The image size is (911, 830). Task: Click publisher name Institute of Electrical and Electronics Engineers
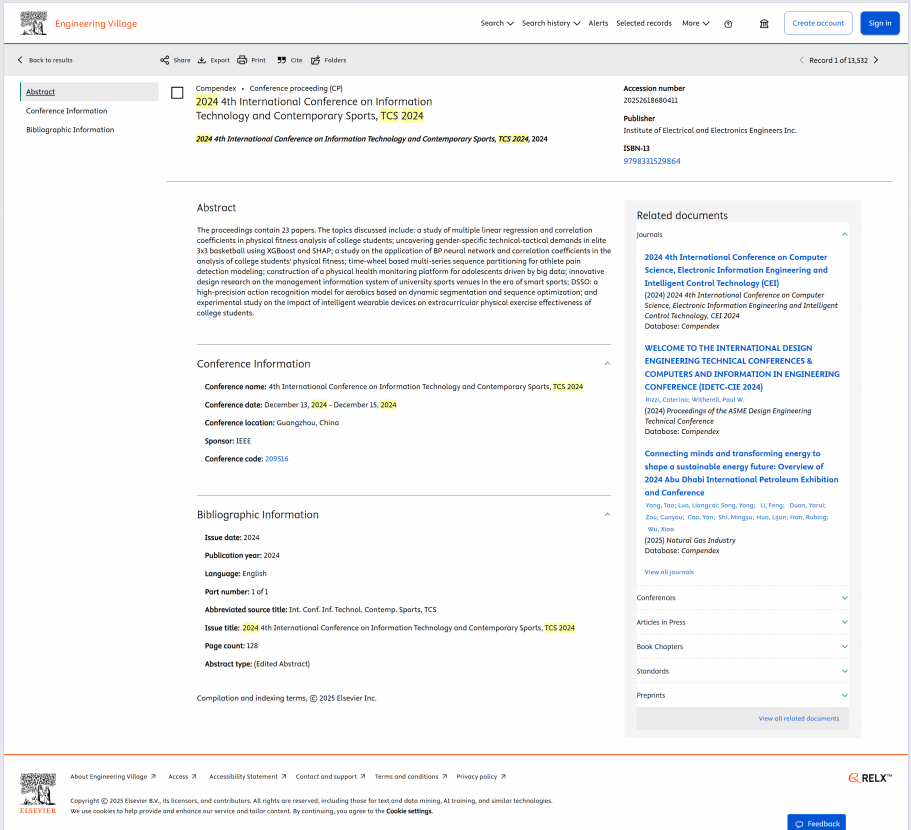coord(709,131)
